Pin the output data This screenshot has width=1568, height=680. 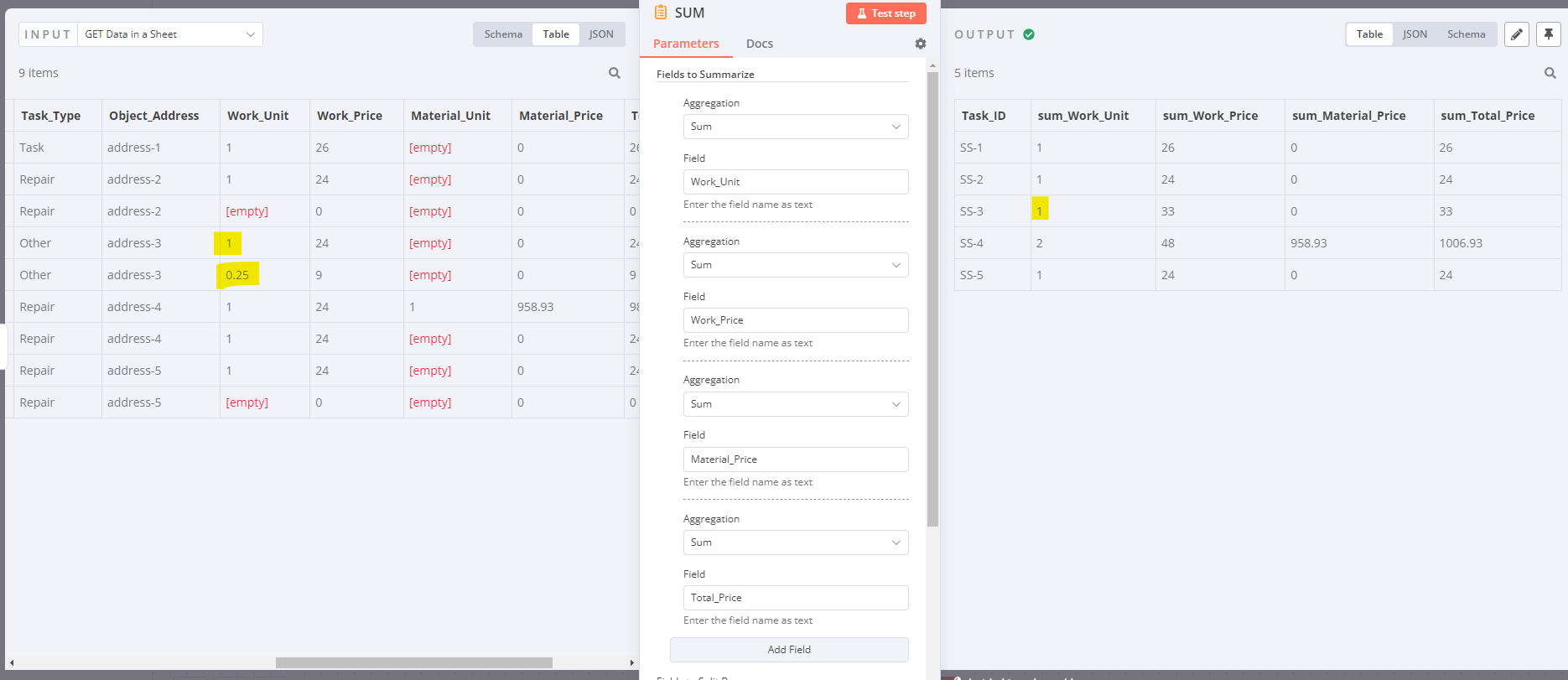tap(1549, 34)
